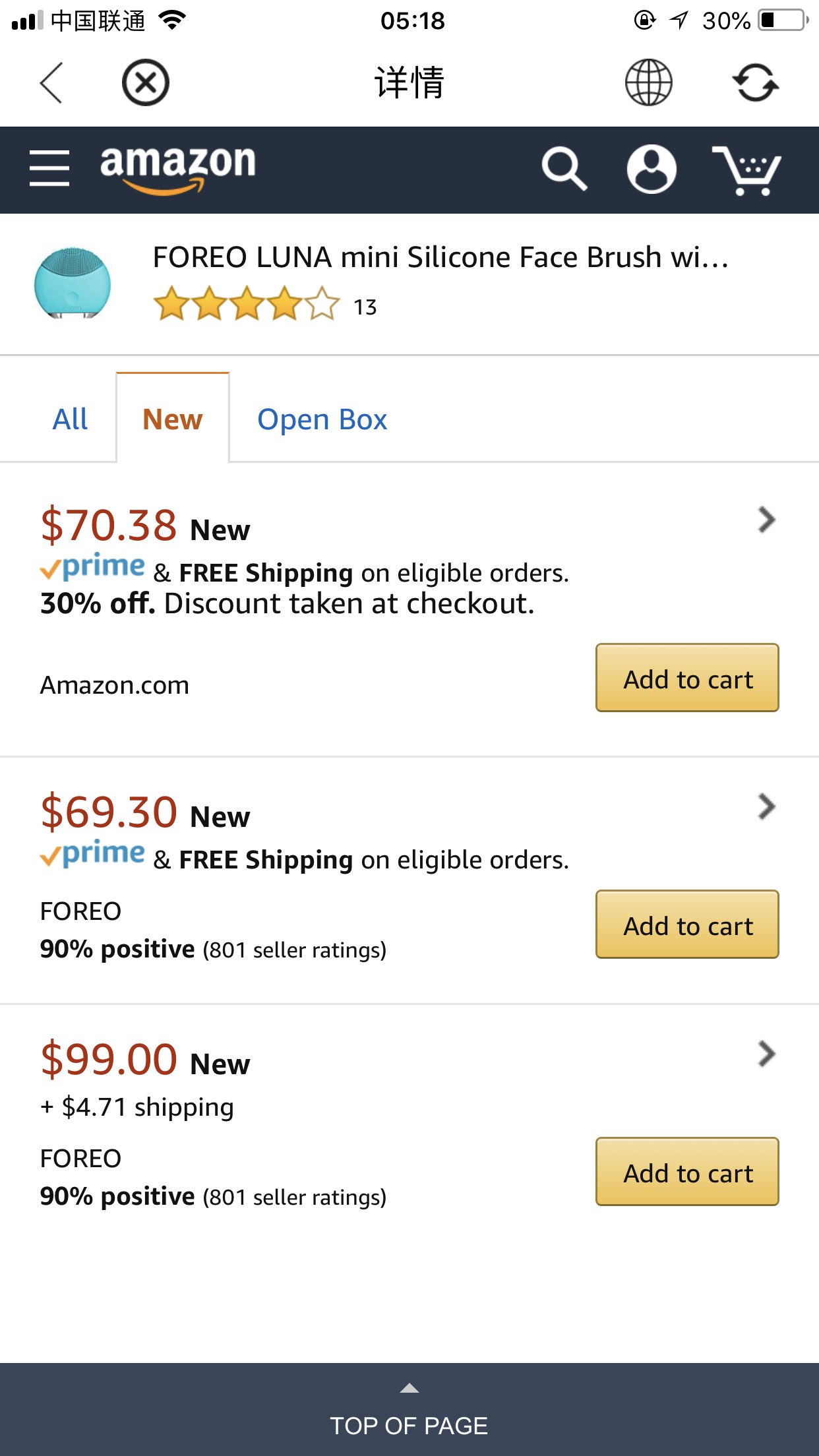This screenshot has width=819, height=1456.
Task: Close the webview with the X icon
Action: 145,83
